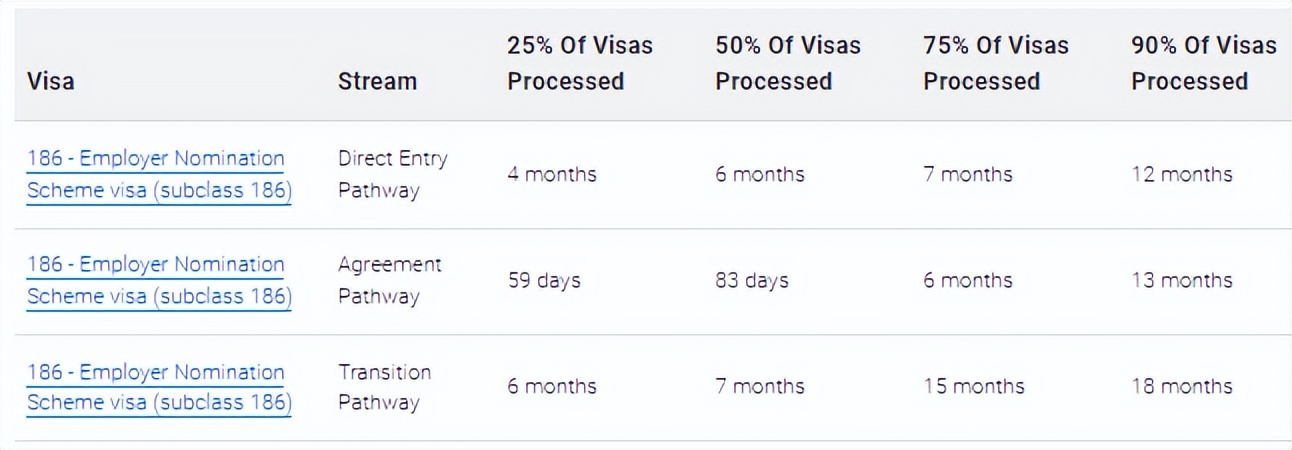Image resolution: width=1292 pixels, height=450 pixels.
Task: Click the Visa column header
Action: pyautogui.click(x=50, y=81)
